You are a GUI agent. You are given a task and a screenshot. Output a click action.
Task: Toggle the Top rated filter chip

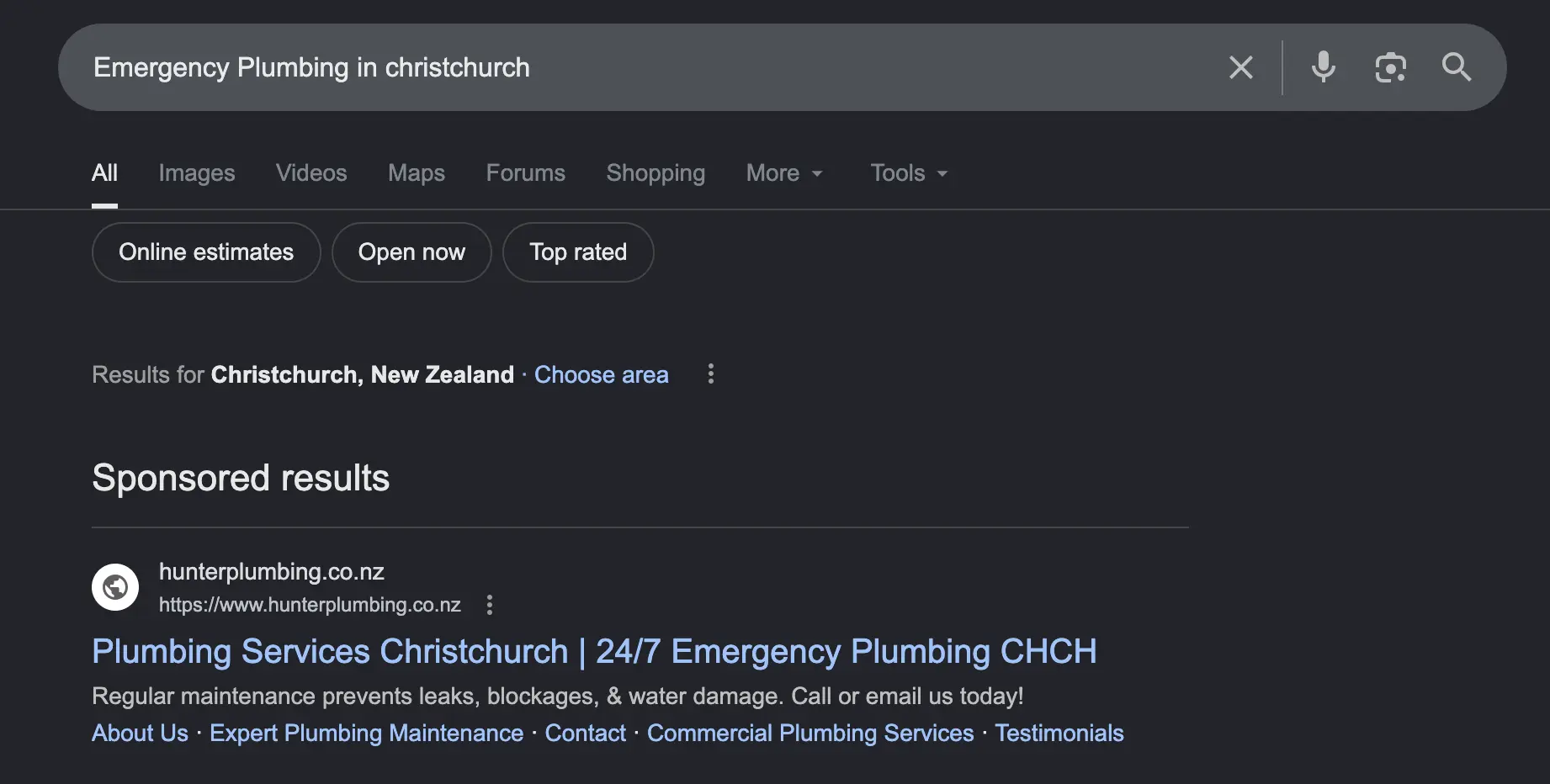coord(577,252)
